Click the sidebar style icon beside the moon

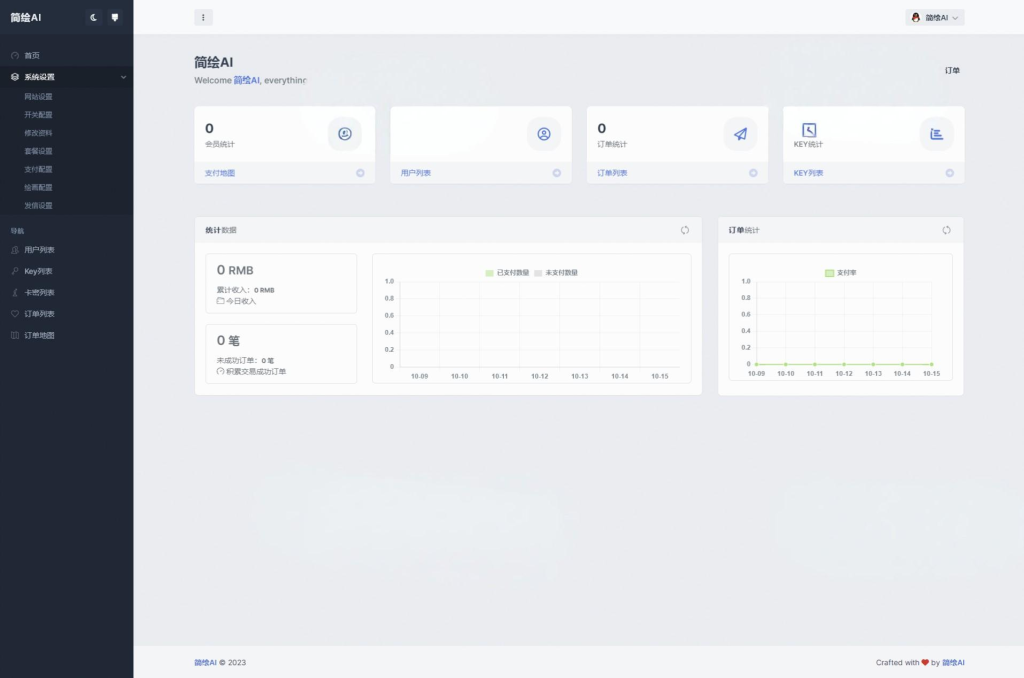coord(115,17)
